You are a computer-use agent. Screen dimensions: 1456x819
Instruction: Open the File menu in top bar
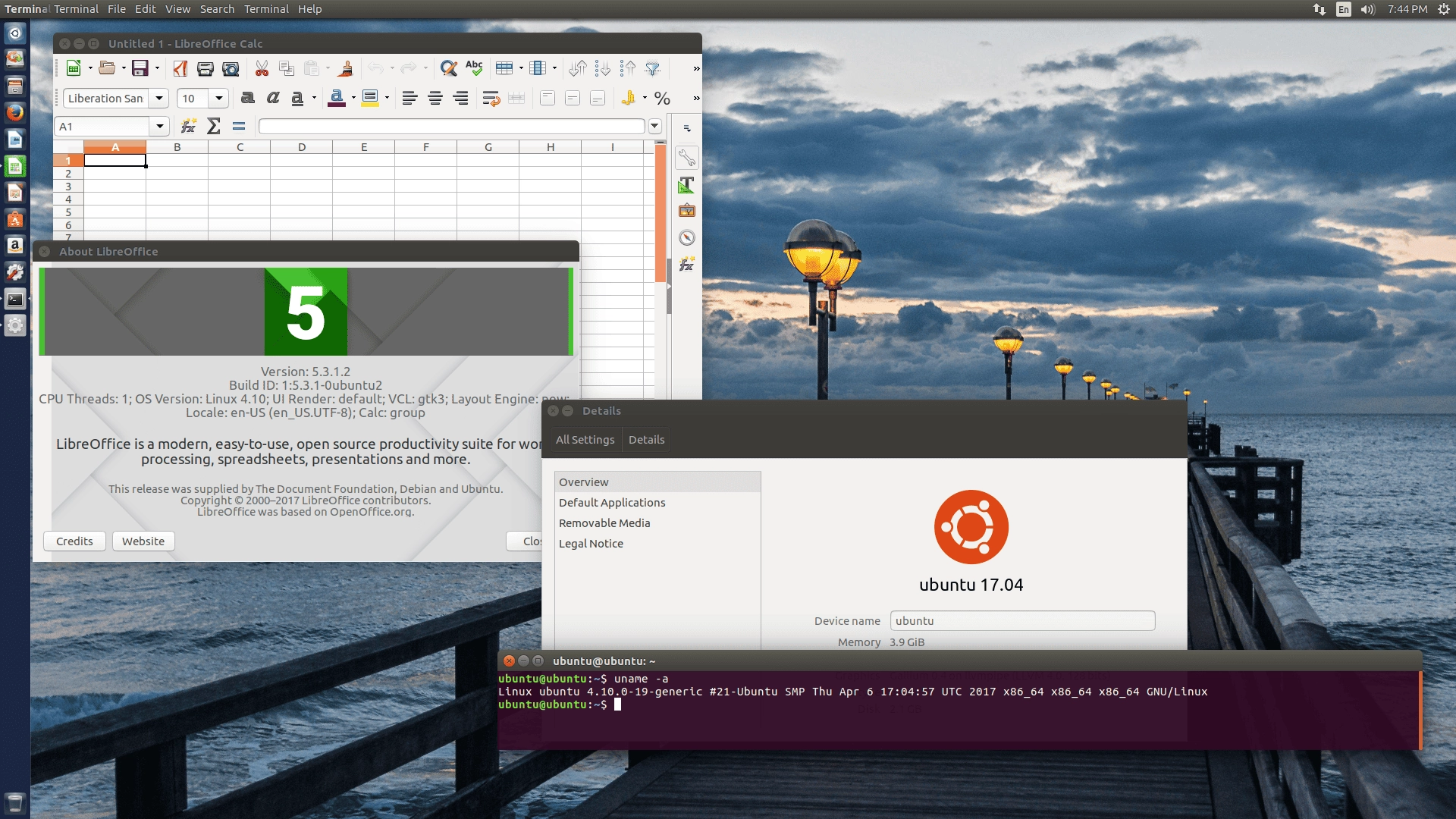[x=117, y=9]
